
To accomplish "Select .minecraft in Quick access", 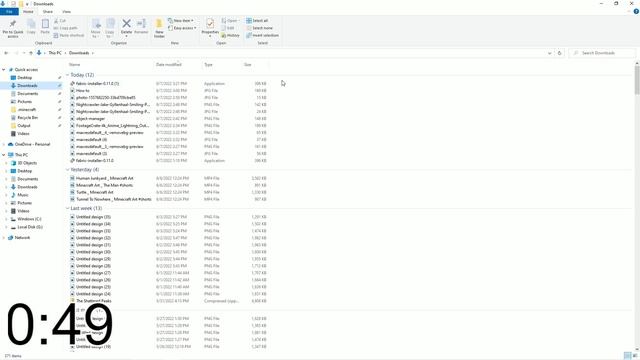I will (27, 110).
